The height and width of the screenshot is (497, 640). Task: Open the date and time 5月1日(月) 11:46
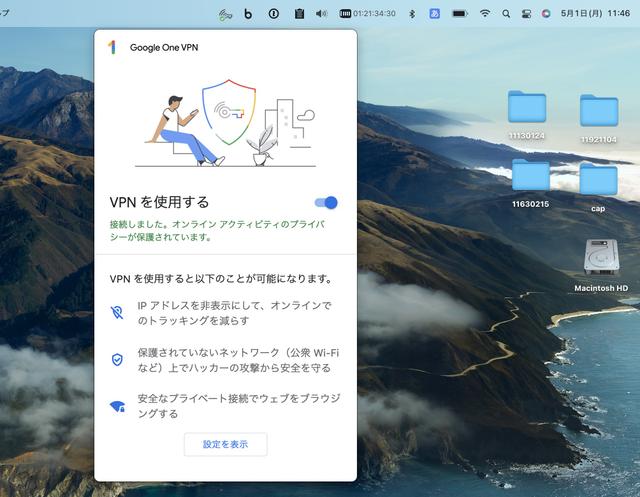tap(596, 13)
